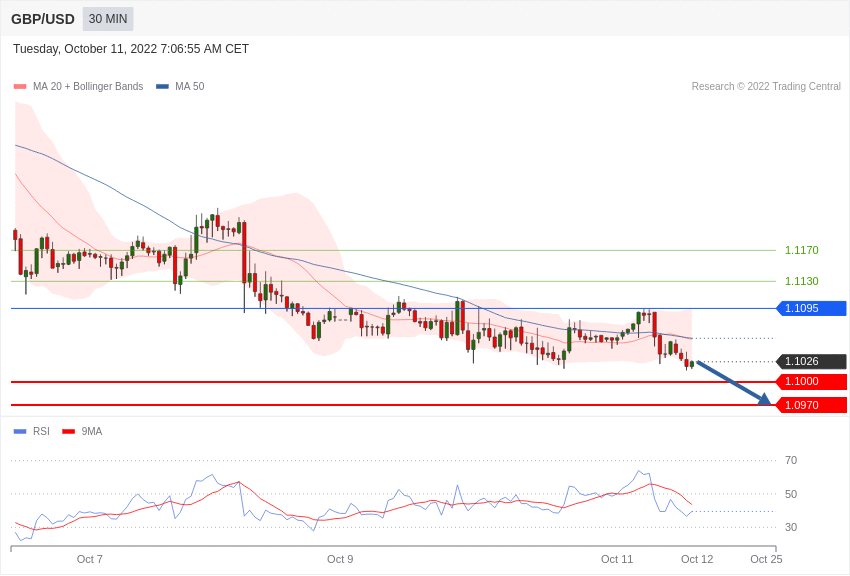
Task: Click the blue MA 50 legend swatch
Action: pyautogui.click(x=162, y=87)
